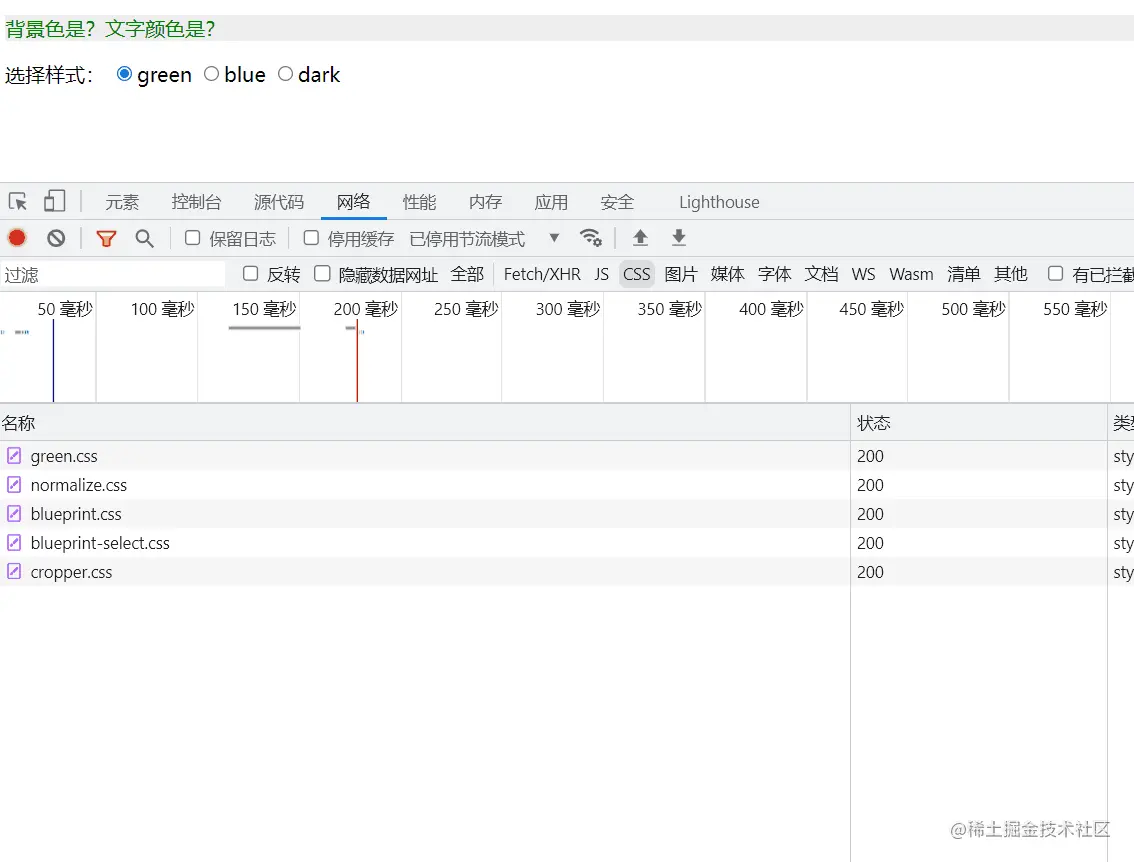Open the network search magnifier icon
The height and width of the screenshot is (862, 1134).
point(145,238)
